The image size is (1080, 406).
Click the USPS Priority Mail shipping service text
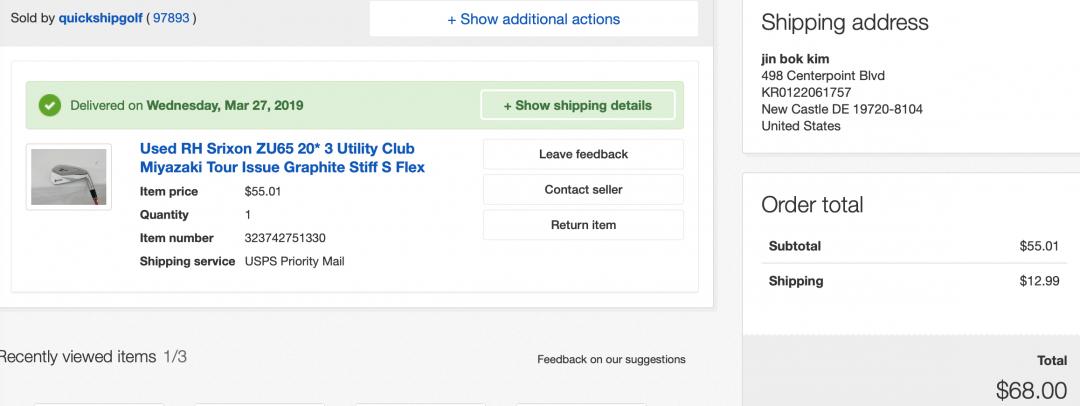295,261
